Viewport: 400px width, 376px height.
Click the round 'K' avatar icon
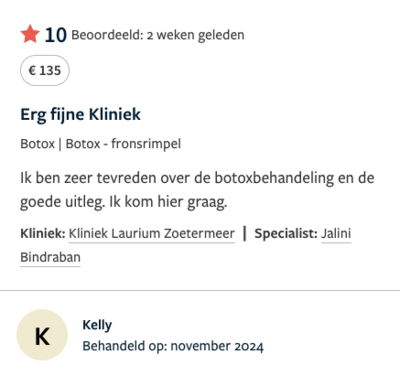[x=42, y=335]
